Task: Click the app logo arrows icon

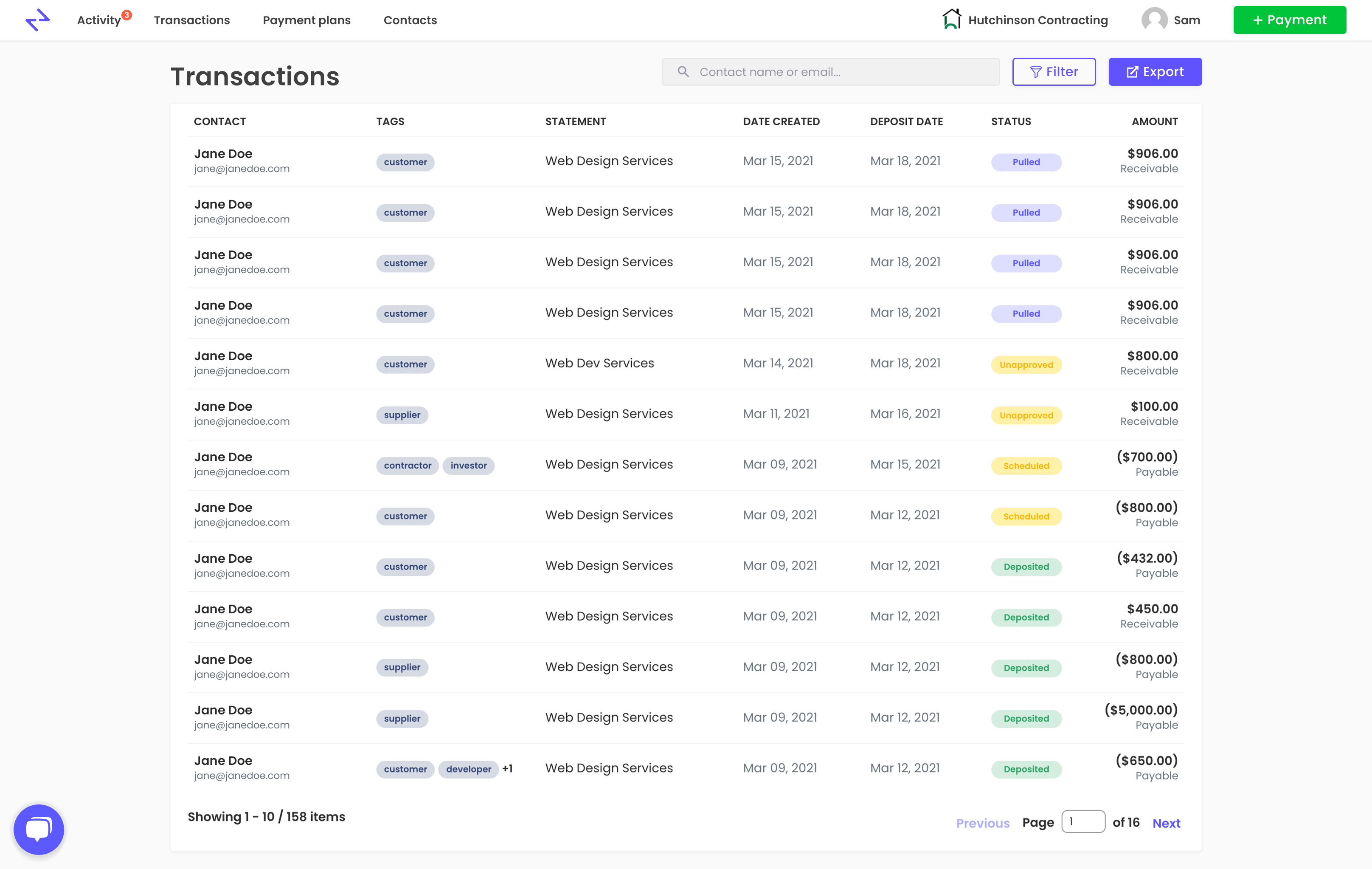Action: 38,20
